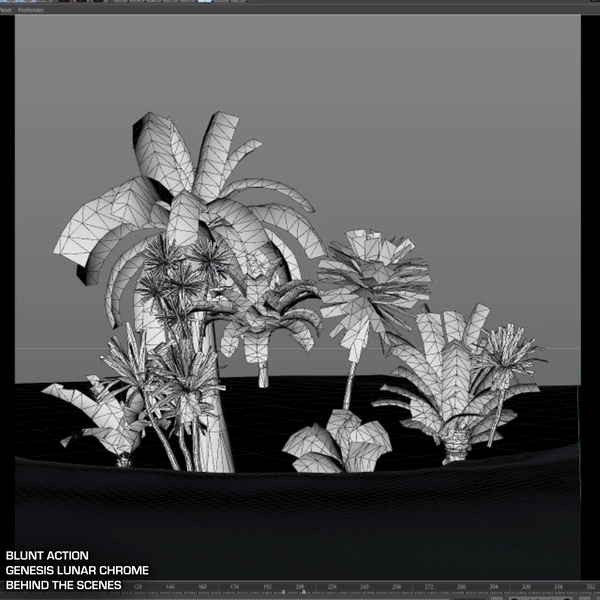Jump to frame 240 on timeline ruler

(x=364, y=586)
